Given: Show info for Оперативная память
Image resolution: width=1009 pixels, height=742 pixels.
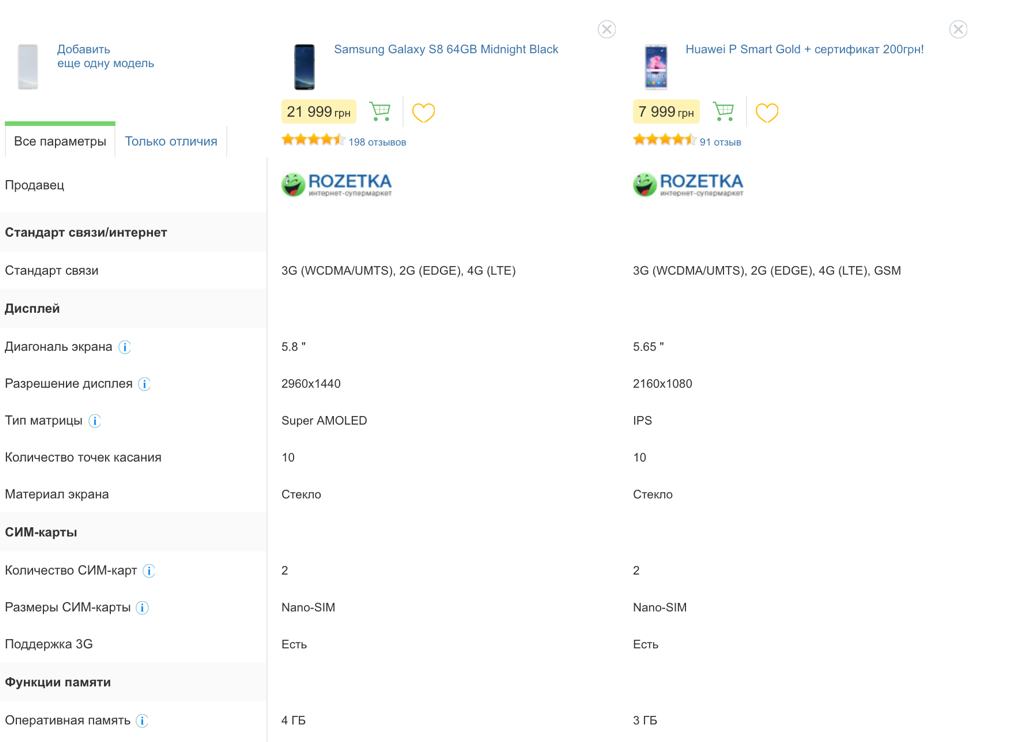Looking at the screenshot, I should pyautogui.click(x=142, y=721).
